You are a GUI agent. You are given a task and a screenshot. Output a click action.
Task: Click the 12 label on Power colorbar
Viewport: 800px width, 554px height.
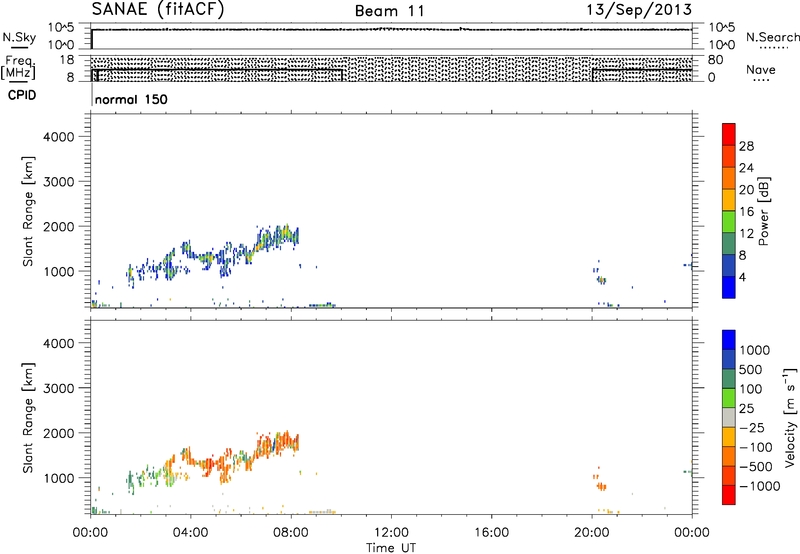point(746,233)
